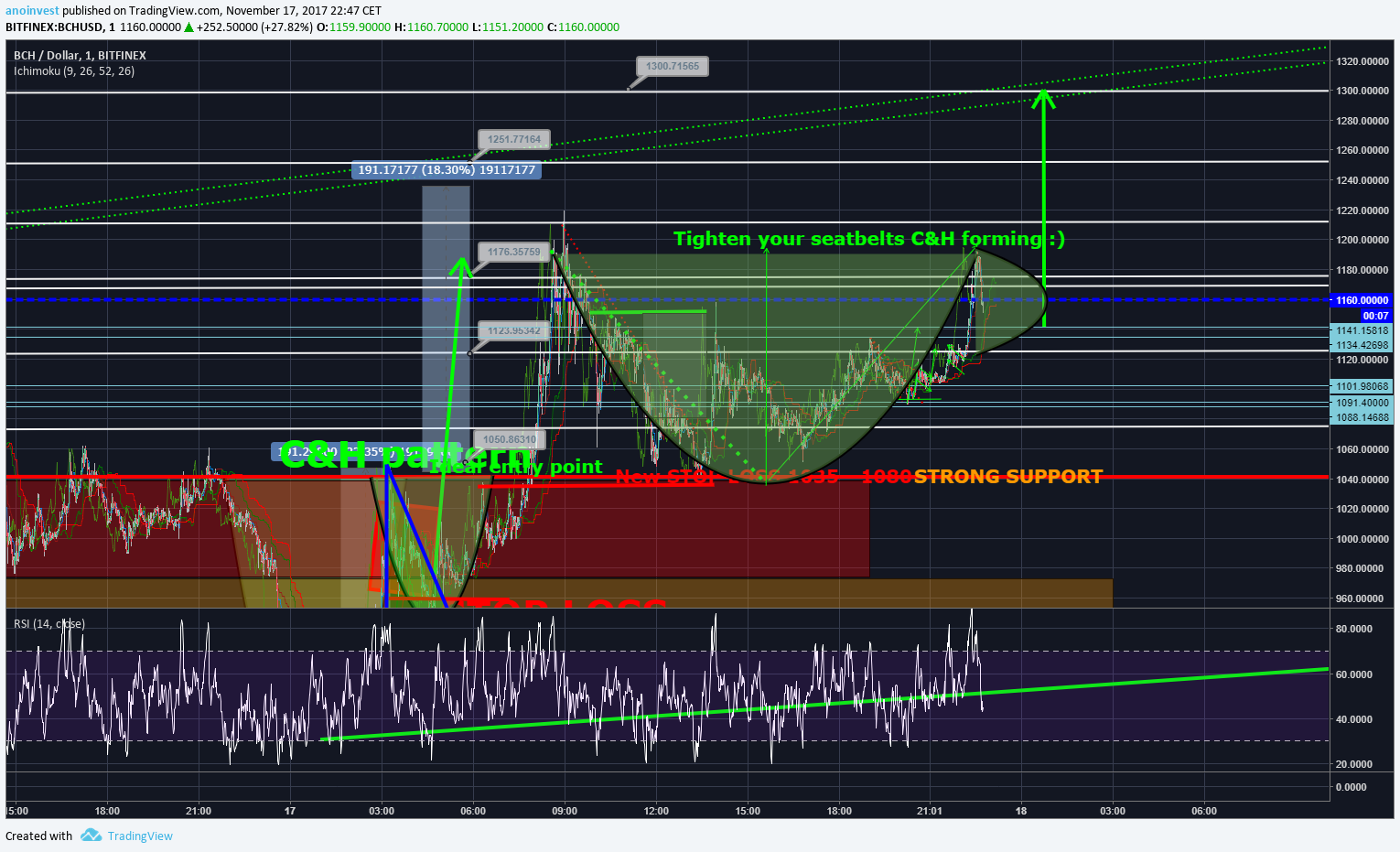The image size is (1400, 852).
Task: Click the 21:01 time axis label
Action: (930, 811)
